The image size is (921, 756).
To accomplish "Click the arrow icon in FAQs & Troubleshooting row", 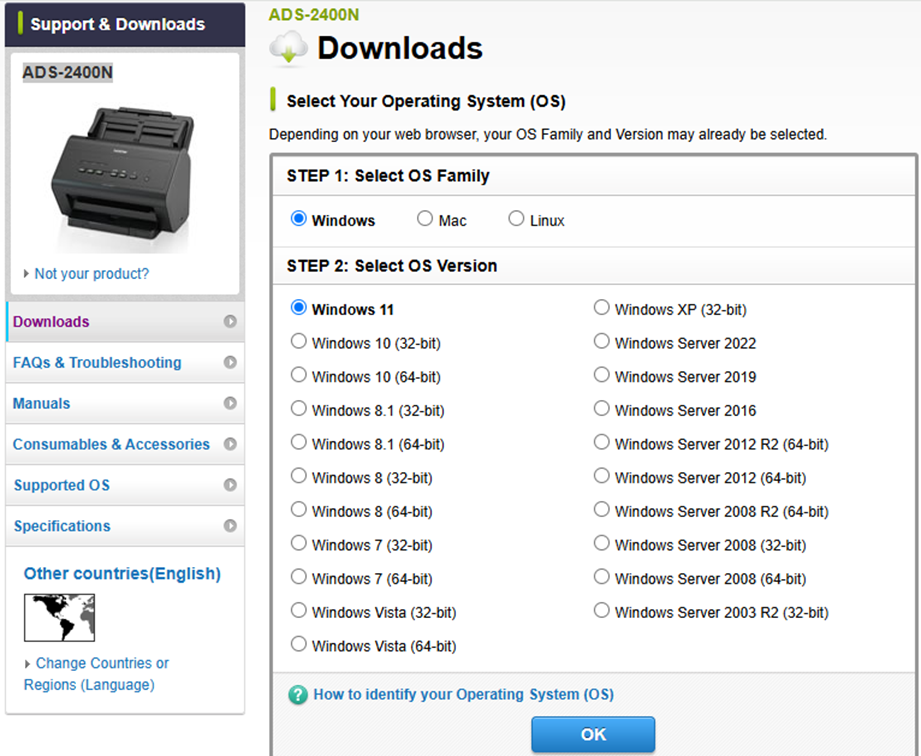I will tap(230, 362).
